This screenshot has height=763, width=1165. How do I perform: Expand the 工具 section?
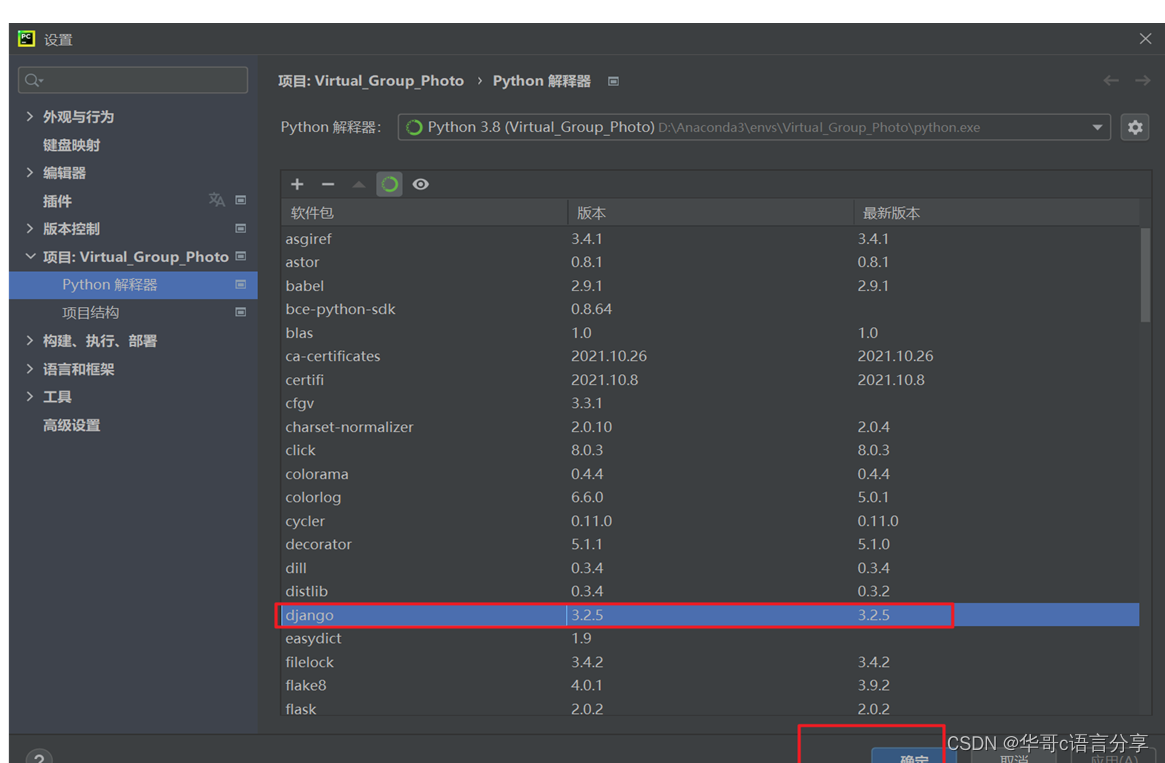tap(30, 397)
